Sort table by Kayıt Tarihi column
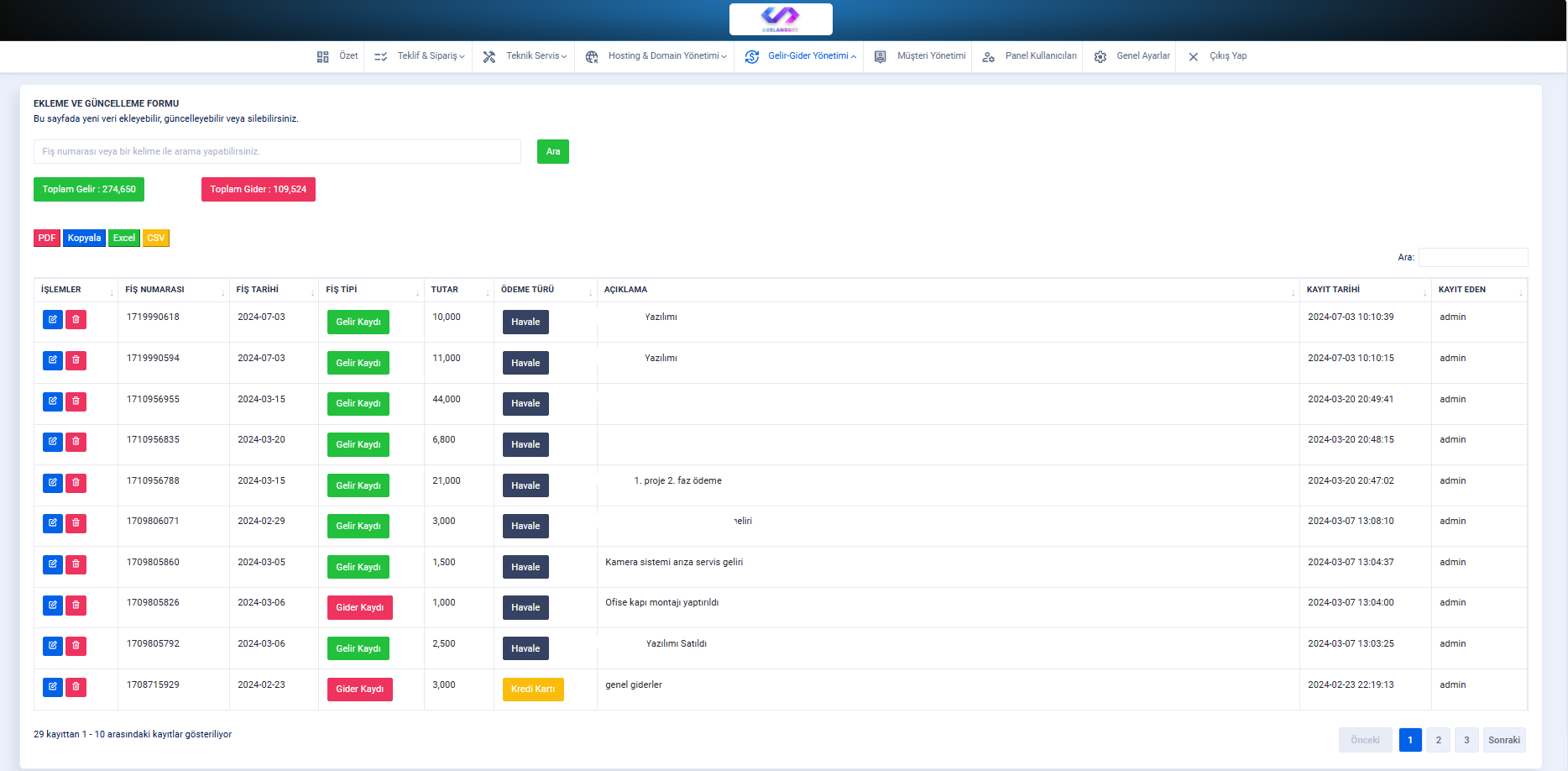The height and width of the screenshot is (771, 1568). [x=1365, y=290]
